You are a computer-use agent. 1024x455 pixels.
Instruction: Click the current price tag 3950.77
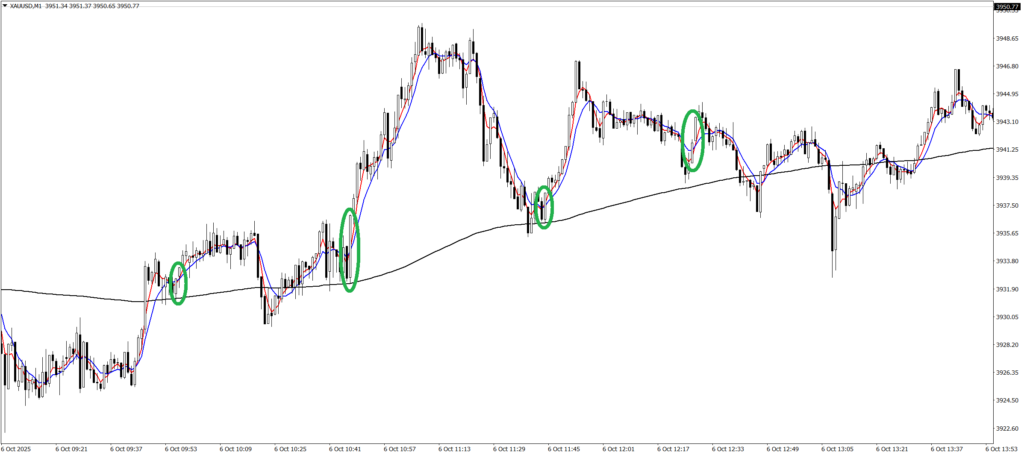click(x=1006, y=7)
